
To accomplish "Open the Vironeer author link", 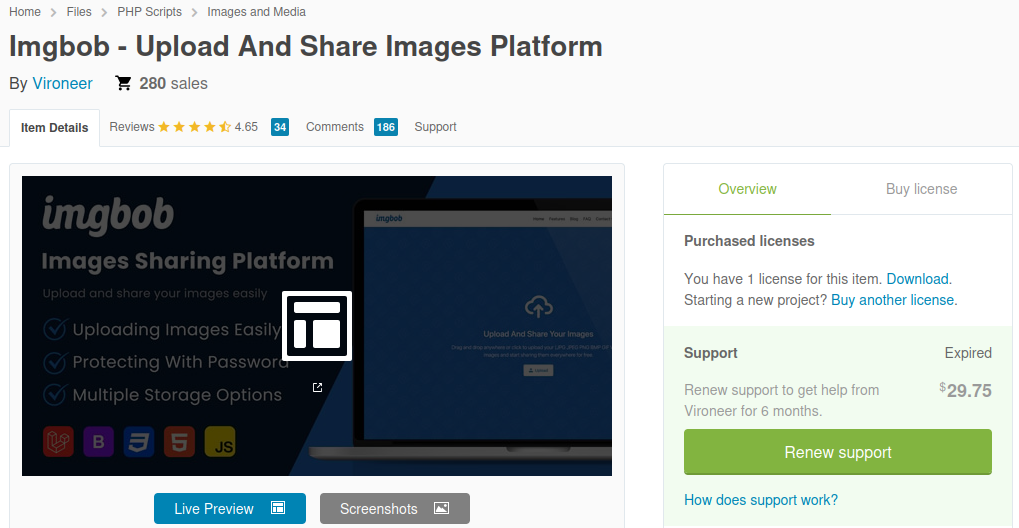I will tap(62, 83).
